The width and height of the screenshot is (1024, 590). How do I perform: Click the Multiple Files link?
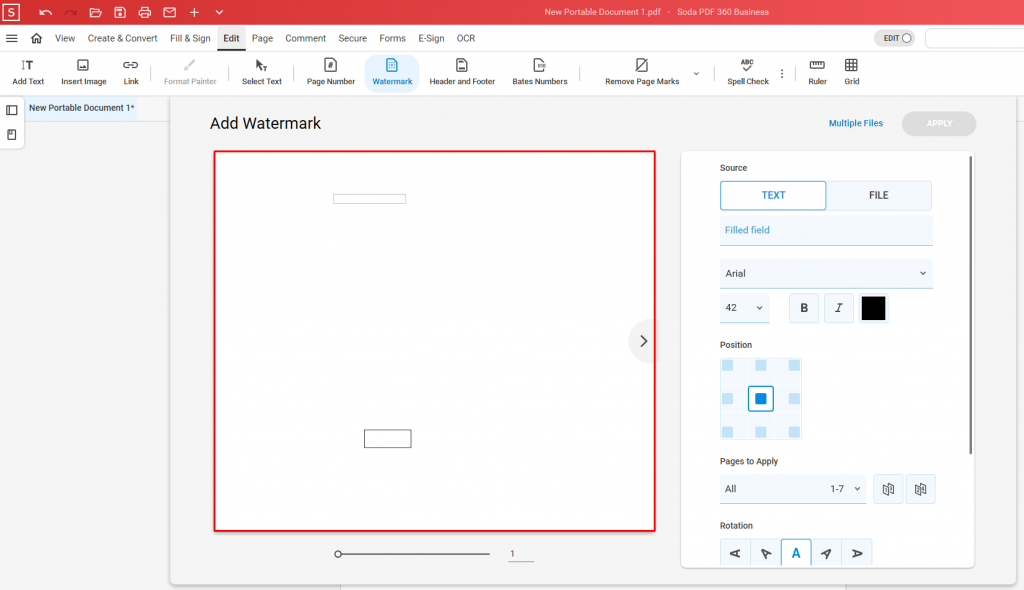coord(855,124)
